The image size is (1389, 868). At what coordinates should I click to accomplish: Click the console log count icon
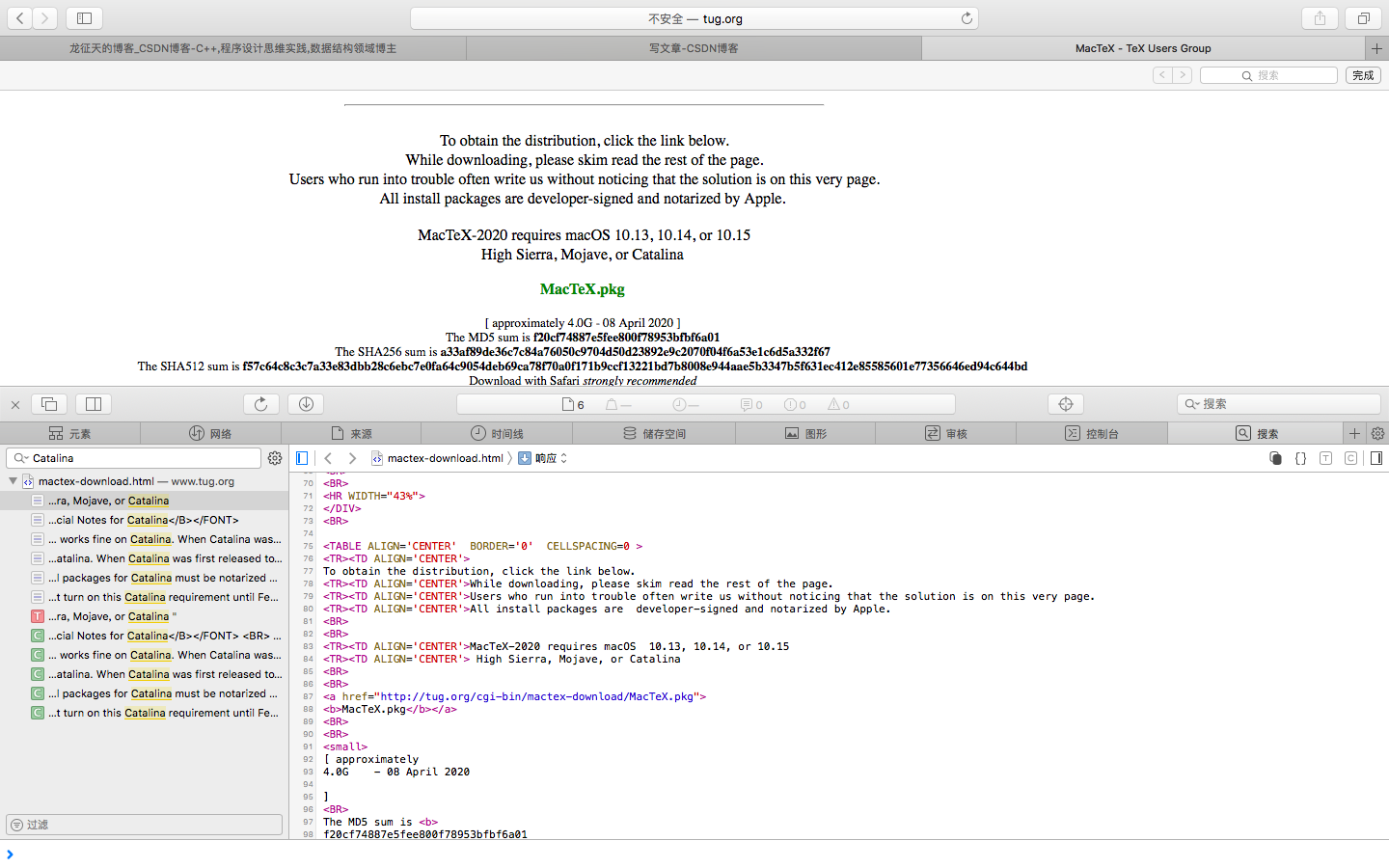click(751, 405)
